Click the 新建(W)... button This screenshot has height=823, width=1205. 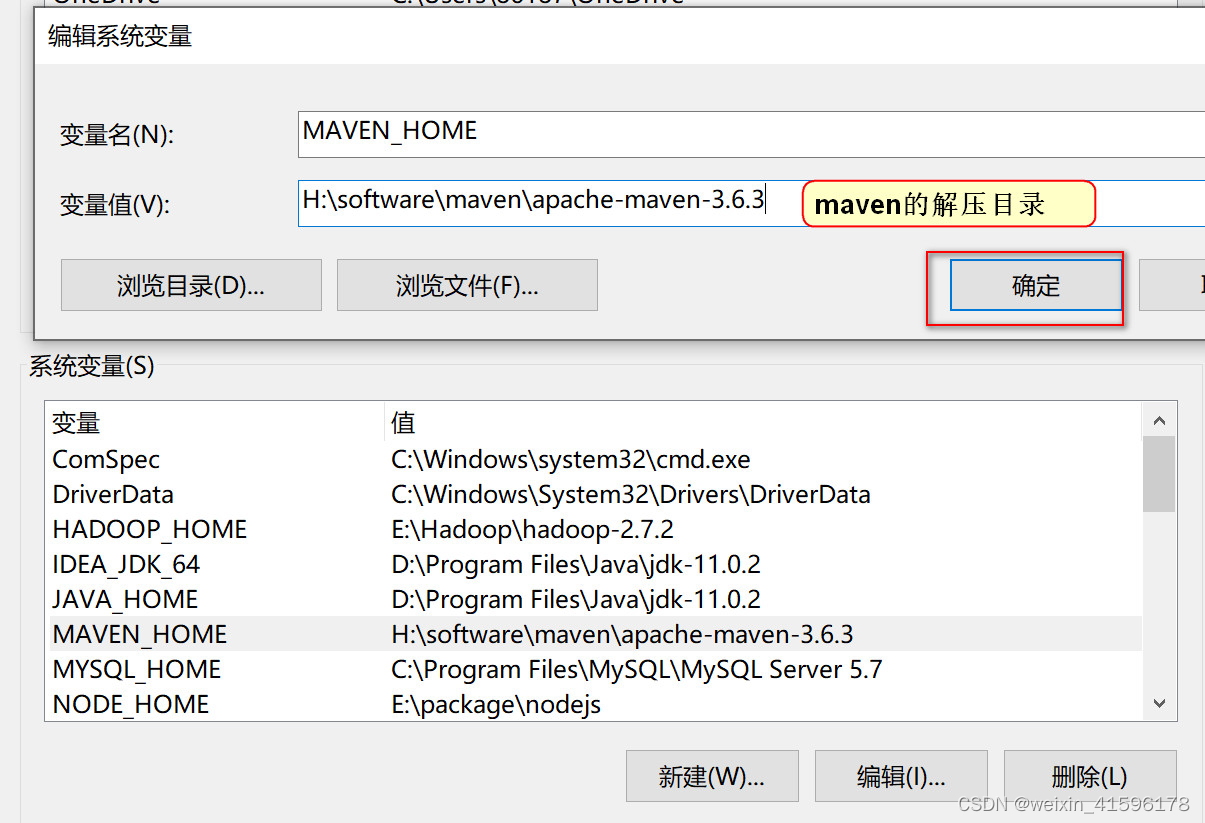[712, 776]
